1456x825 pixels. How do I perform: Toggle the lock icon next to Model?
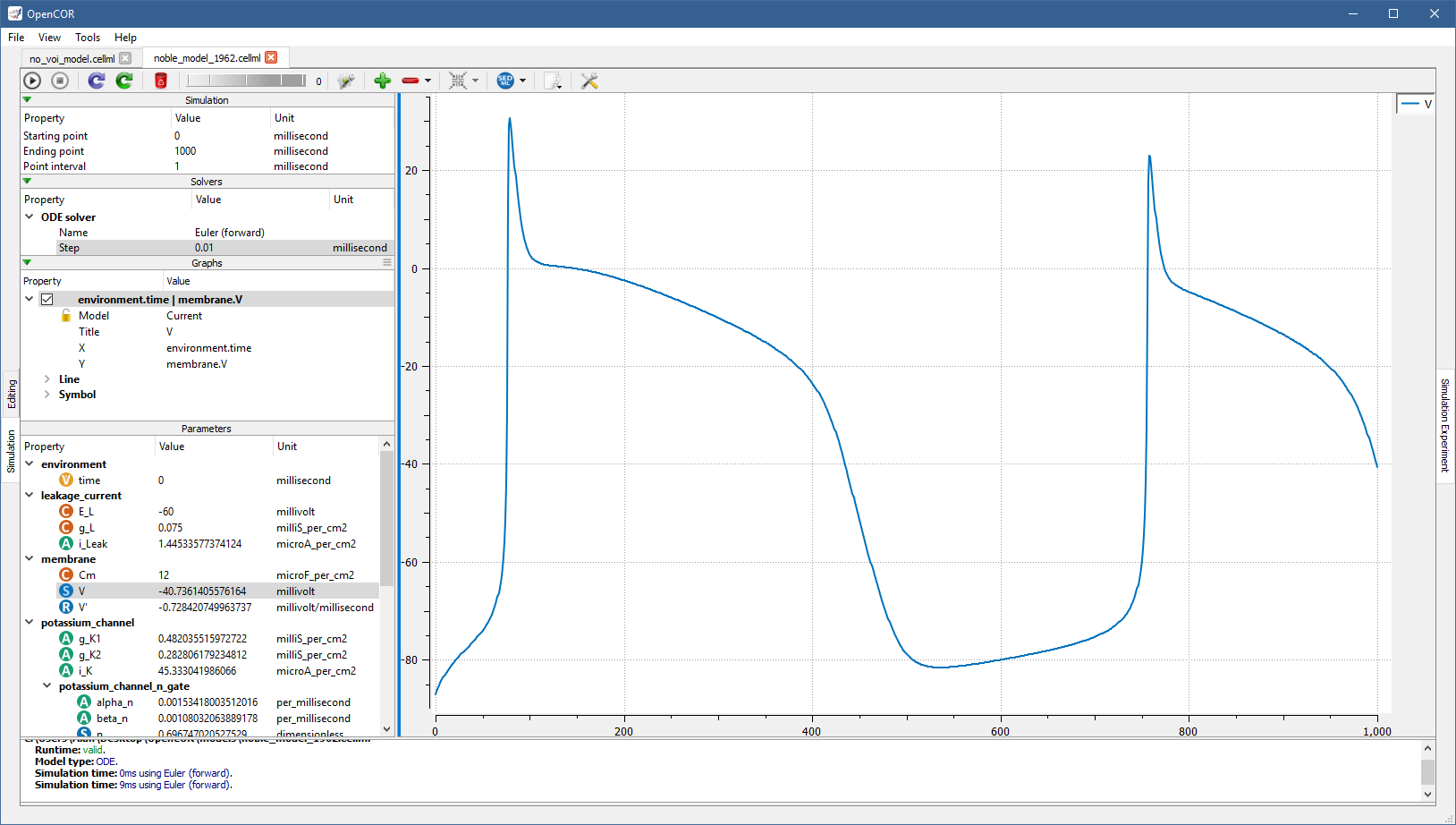(66, 316)
